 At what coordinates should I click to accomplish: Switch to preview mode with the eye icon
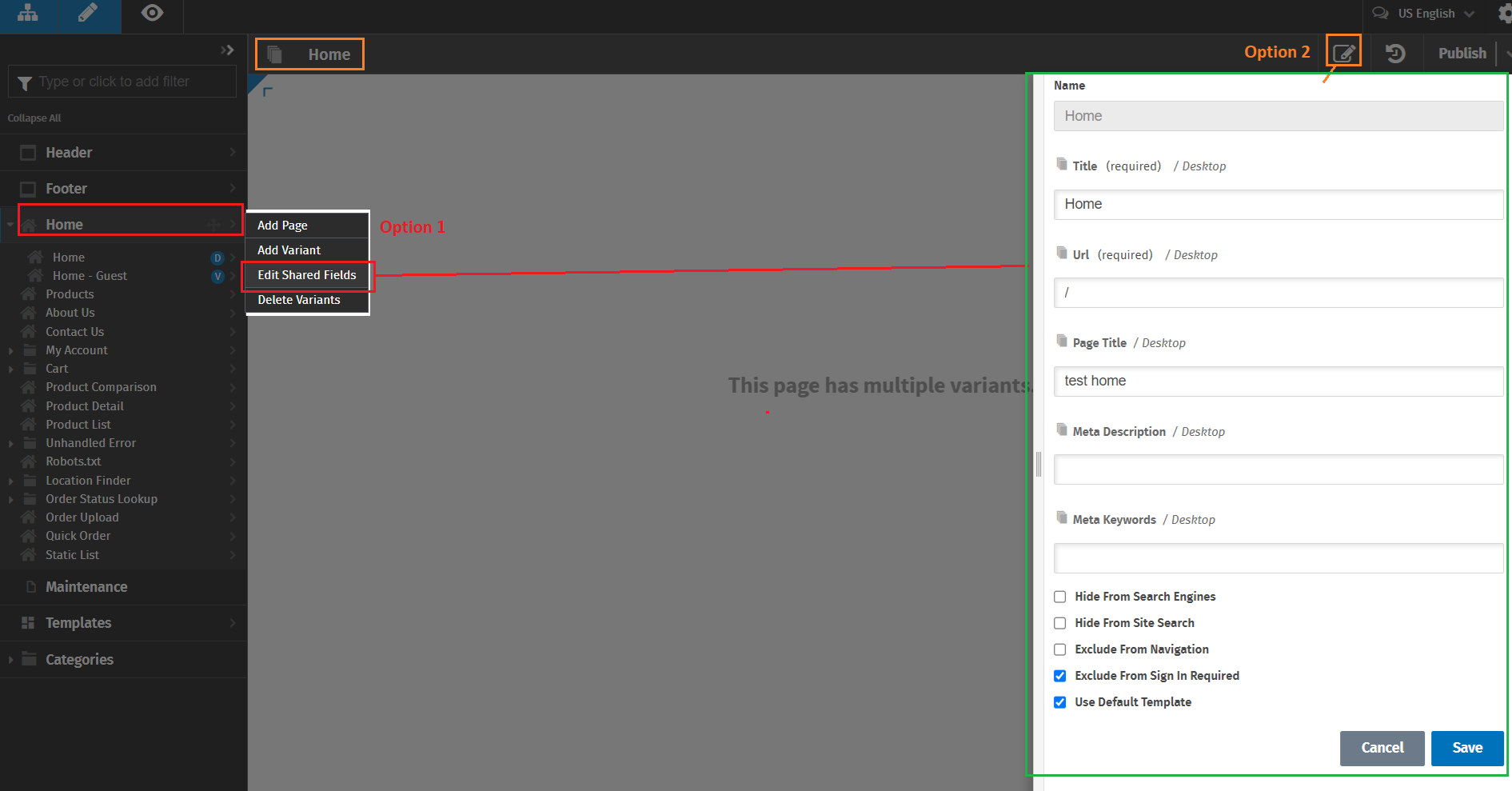pyautogui.click(x=152, y=14)
